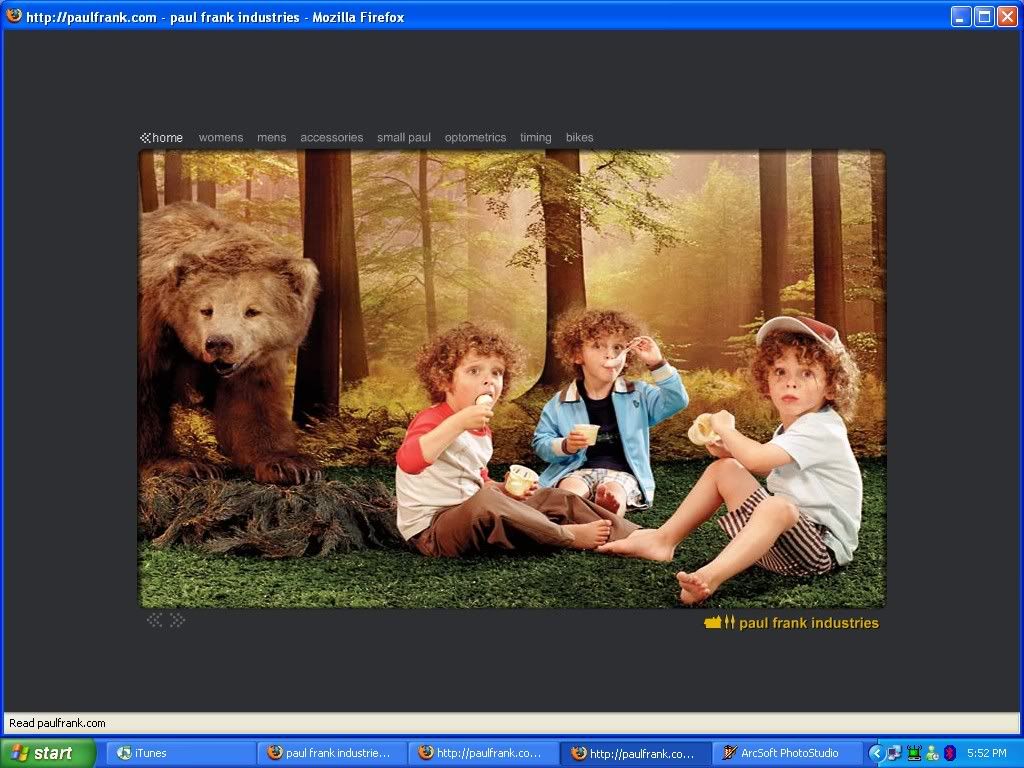The image size is (1024, 768).
Task: Open the small paul section
Action: 404,138
